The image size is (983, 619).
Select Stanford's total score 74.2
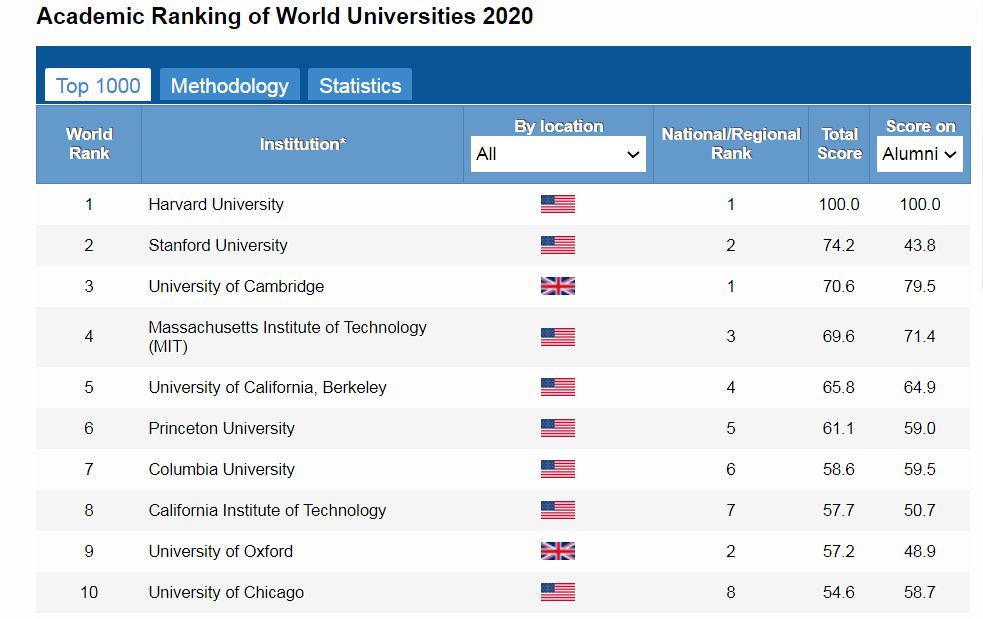coord(839,245)
